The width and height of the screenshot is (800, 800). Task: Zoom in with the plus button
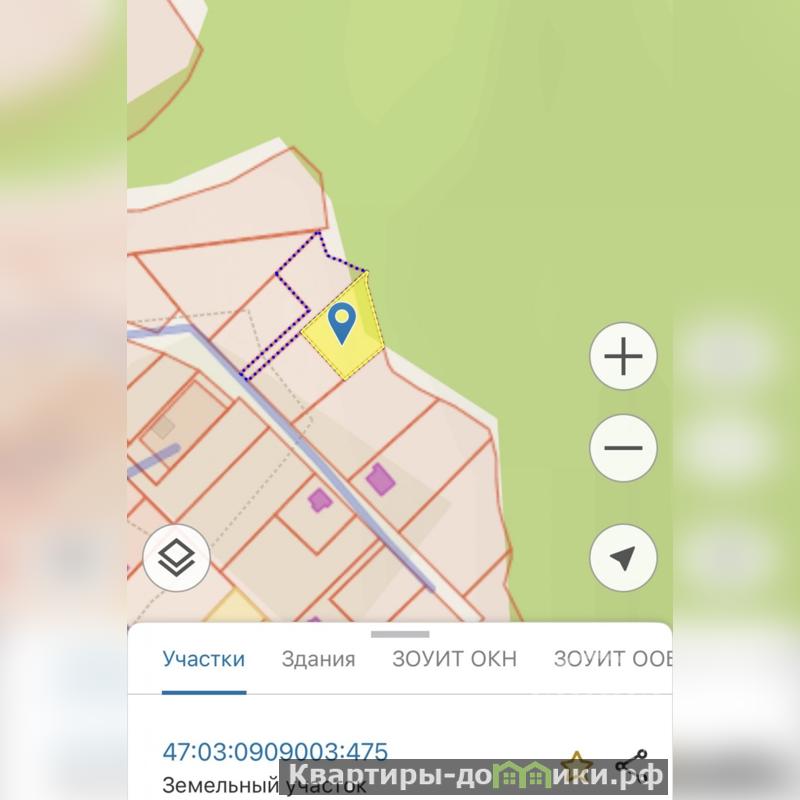(623, 356)
